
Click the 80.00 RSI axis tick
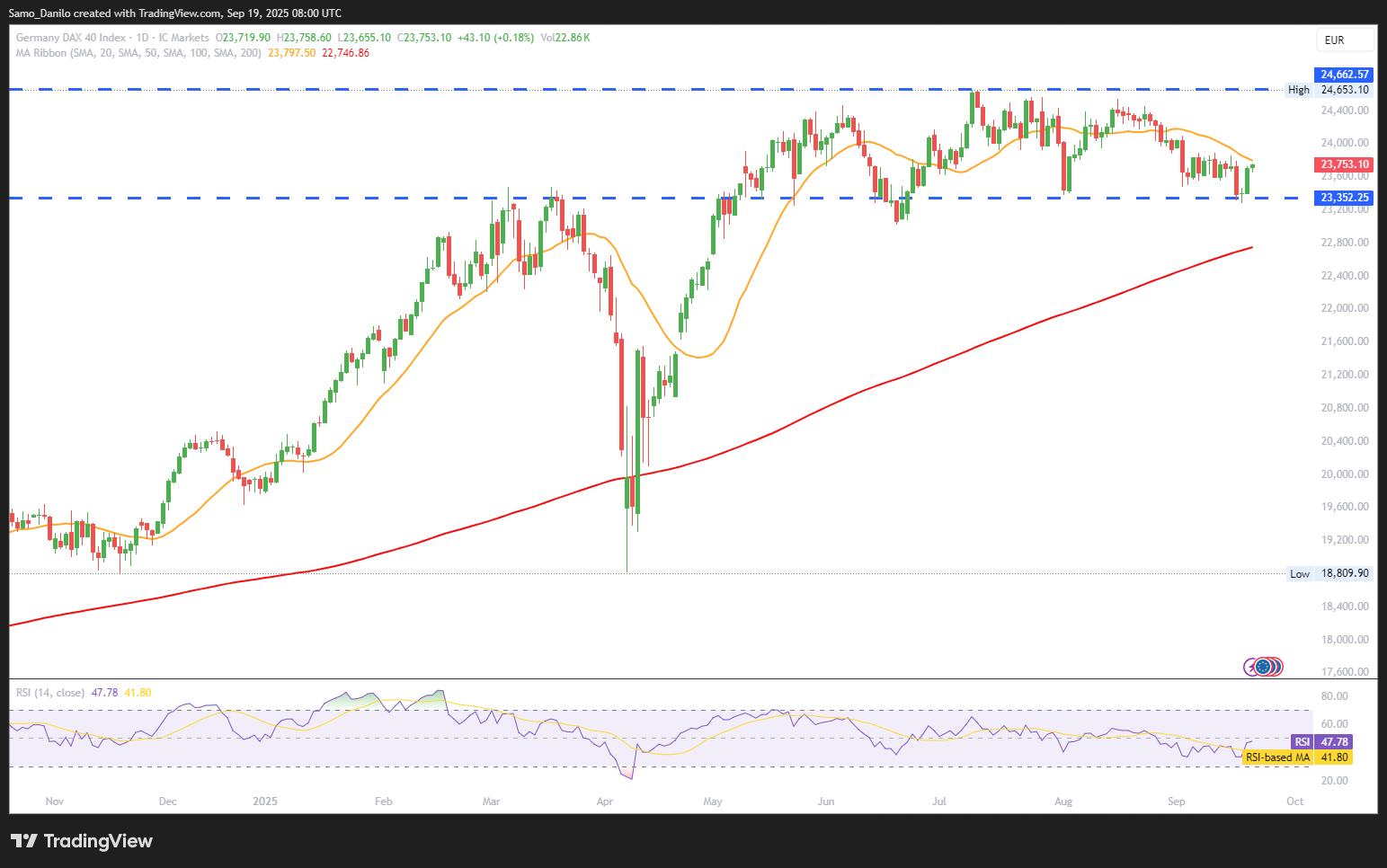point(1334,696)
